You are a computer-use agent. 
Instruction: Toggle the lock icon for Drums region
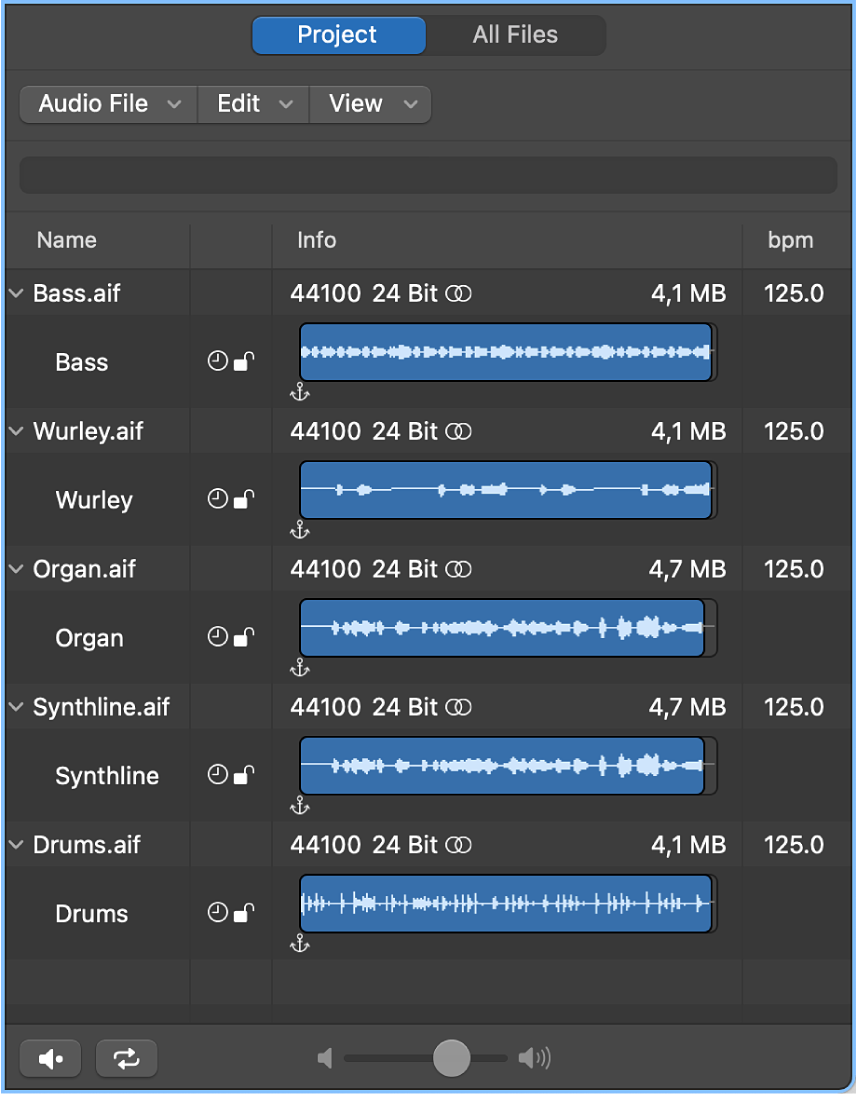click(243, 913)
